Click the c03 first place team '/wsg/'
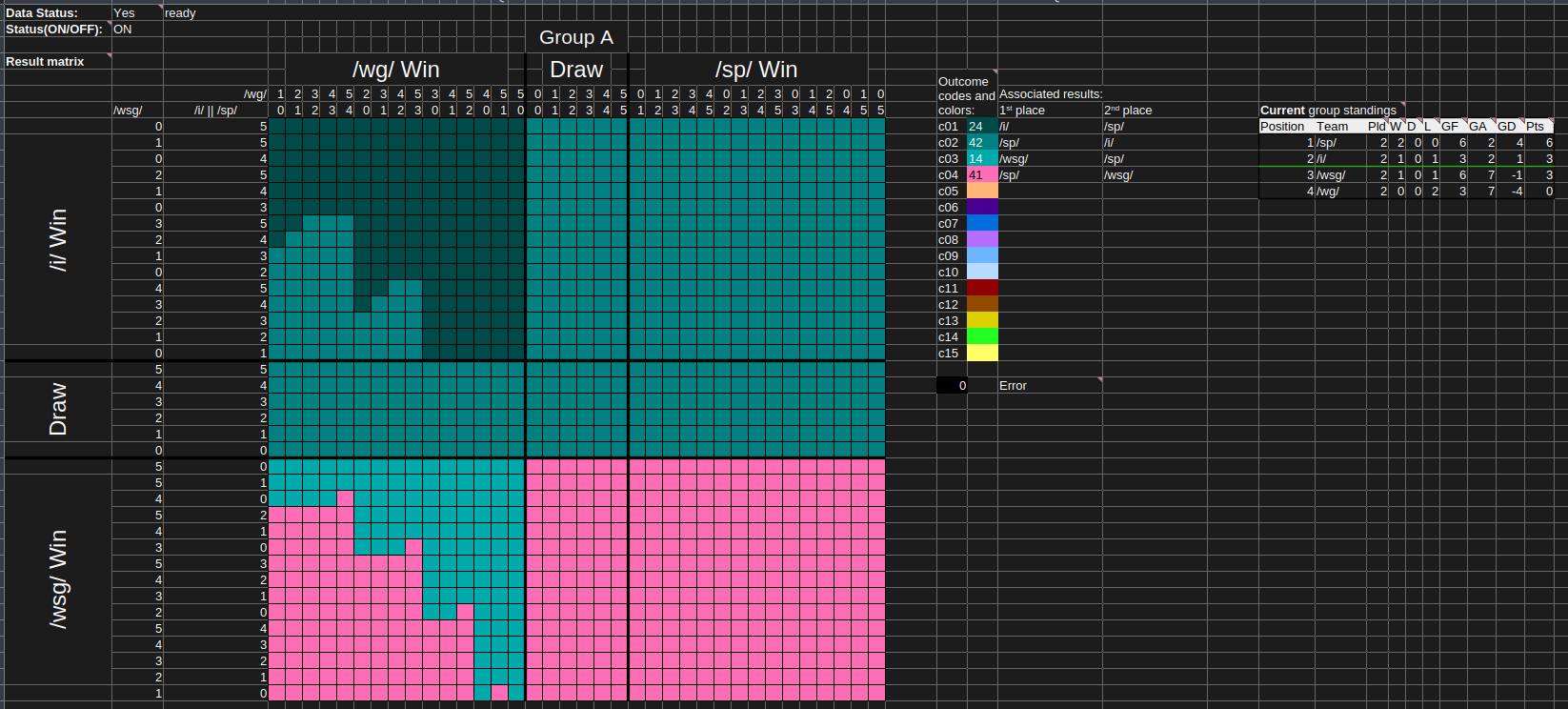This screenshot has height=709, width=1568. (1014, 158)
